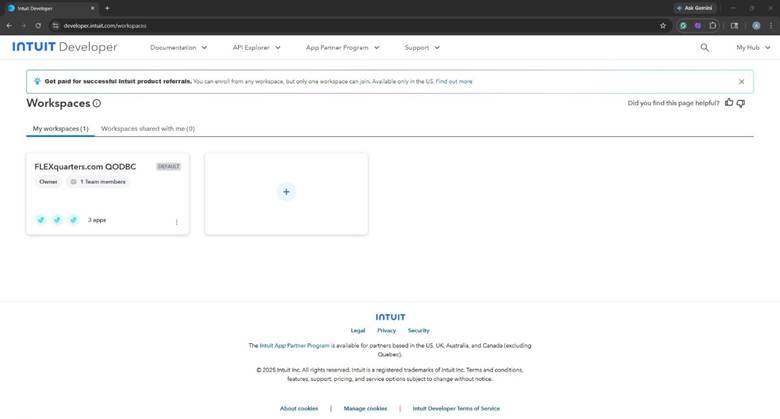
Task: Click the Owner tag on workspace card
Action: [x=48, y=182]
